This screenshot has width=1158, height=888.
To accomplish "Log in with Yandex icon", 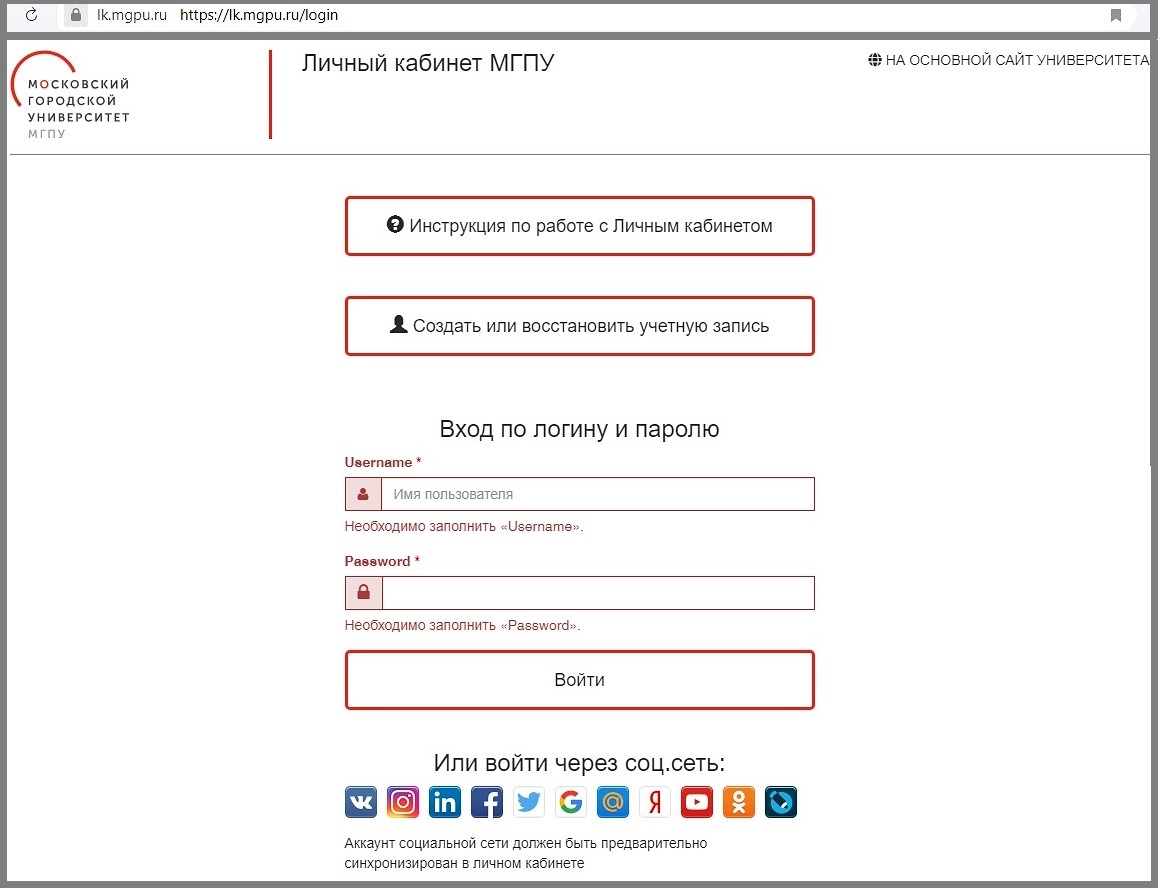I will [655, 802].
